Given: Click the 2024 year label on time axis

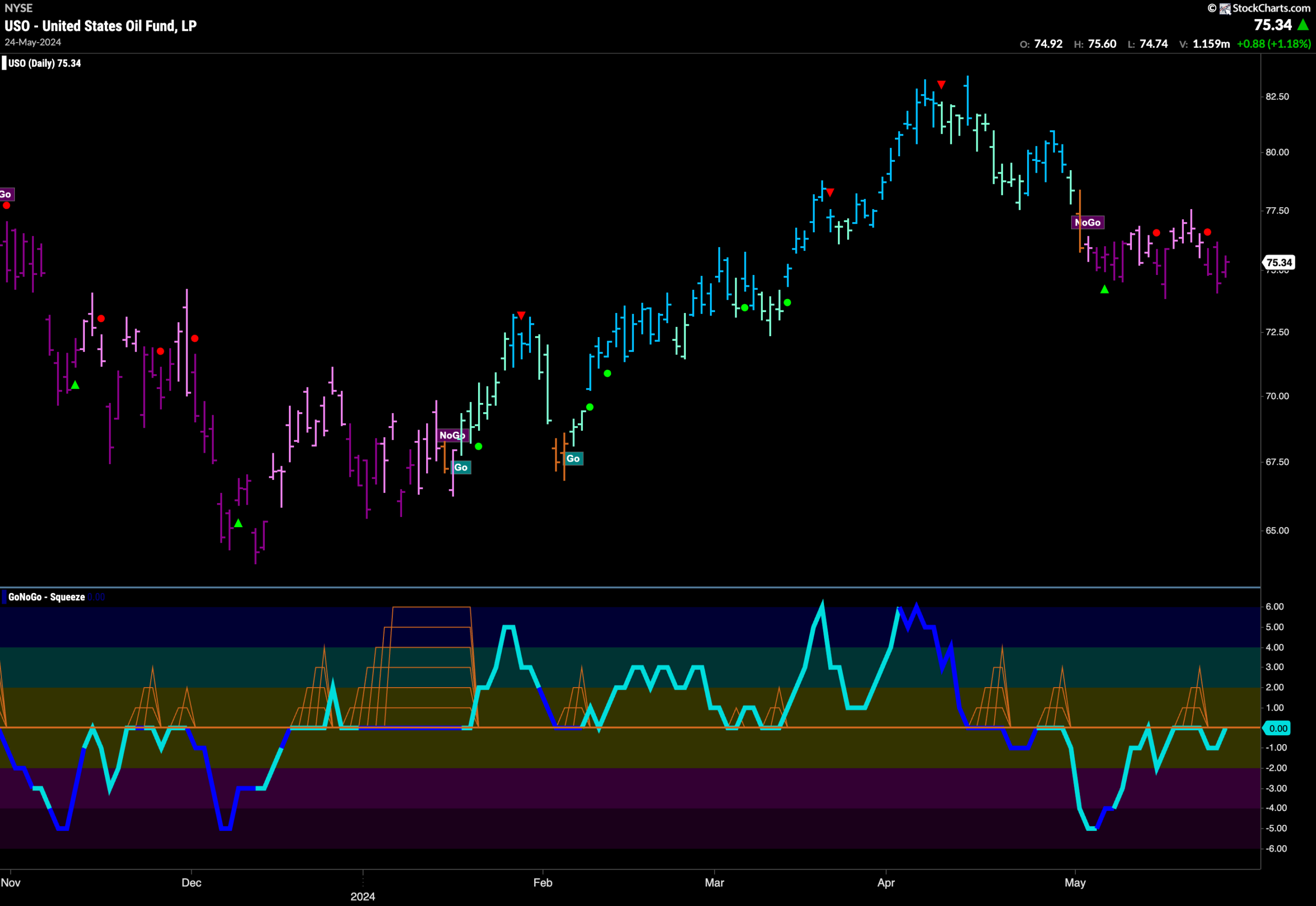Looking at the screenshot, I should tap(363, 896).
